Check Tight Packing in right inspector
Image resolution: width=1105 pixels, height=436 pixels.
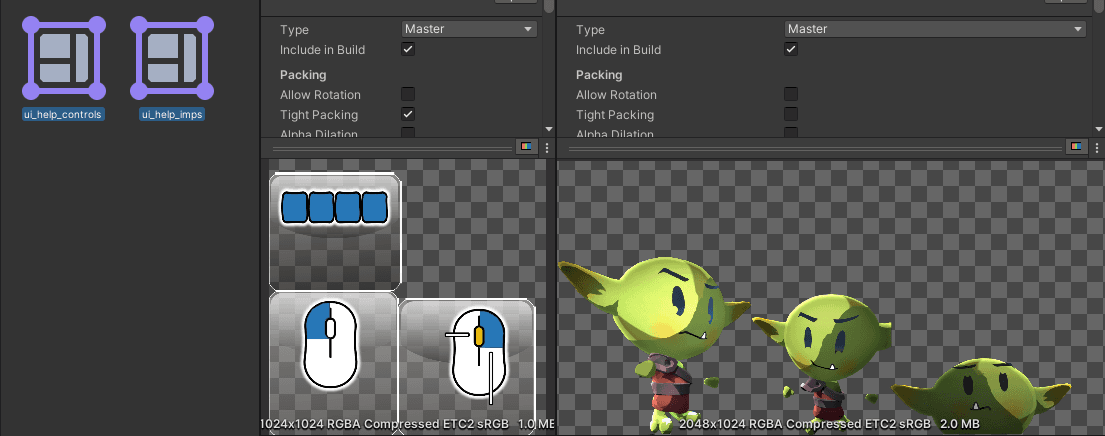(x=791, y=114)
